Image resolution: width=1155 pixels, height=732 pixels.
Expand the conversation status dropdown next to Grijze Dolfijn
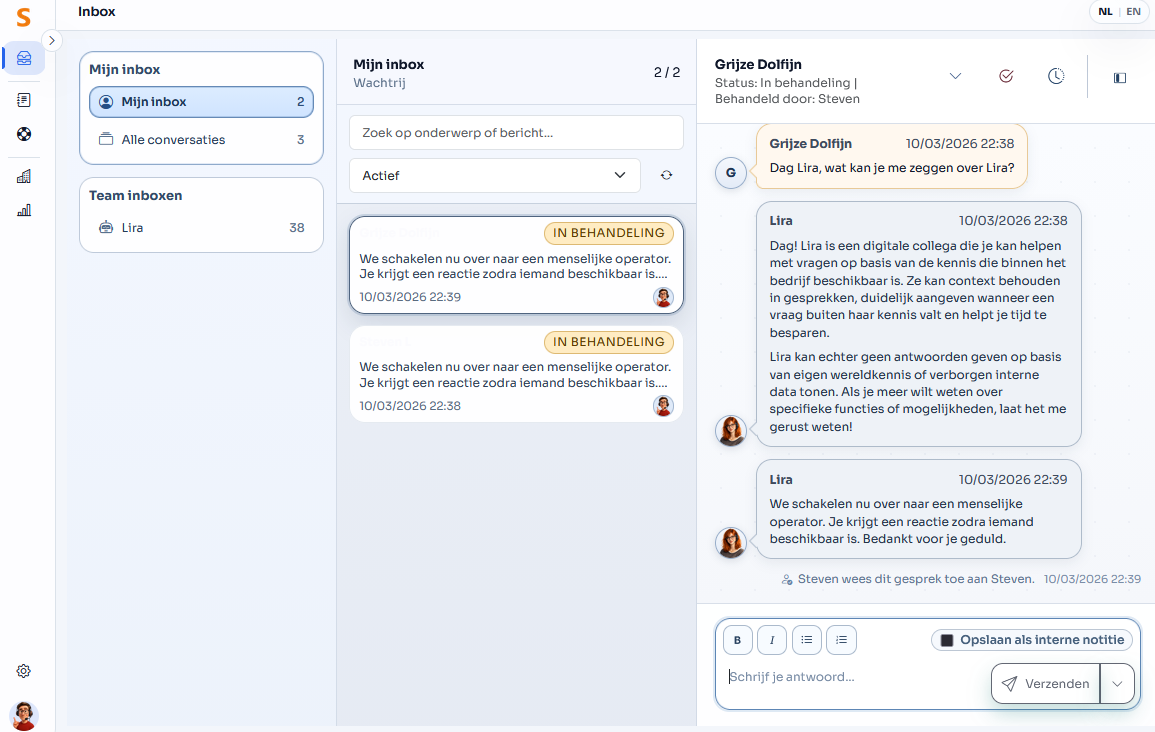956,76
